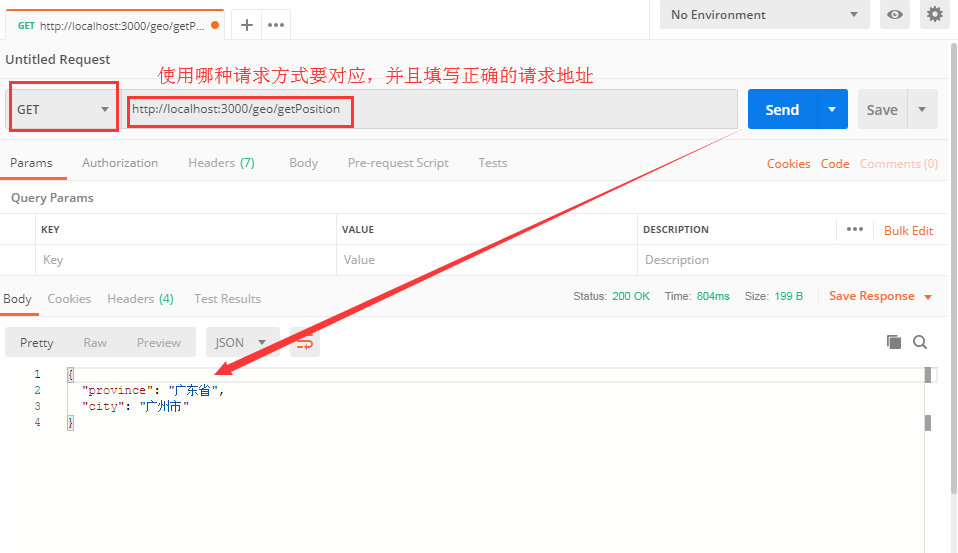Click the query param Value field
Screen dimensions: 958x553
[487, 260]
